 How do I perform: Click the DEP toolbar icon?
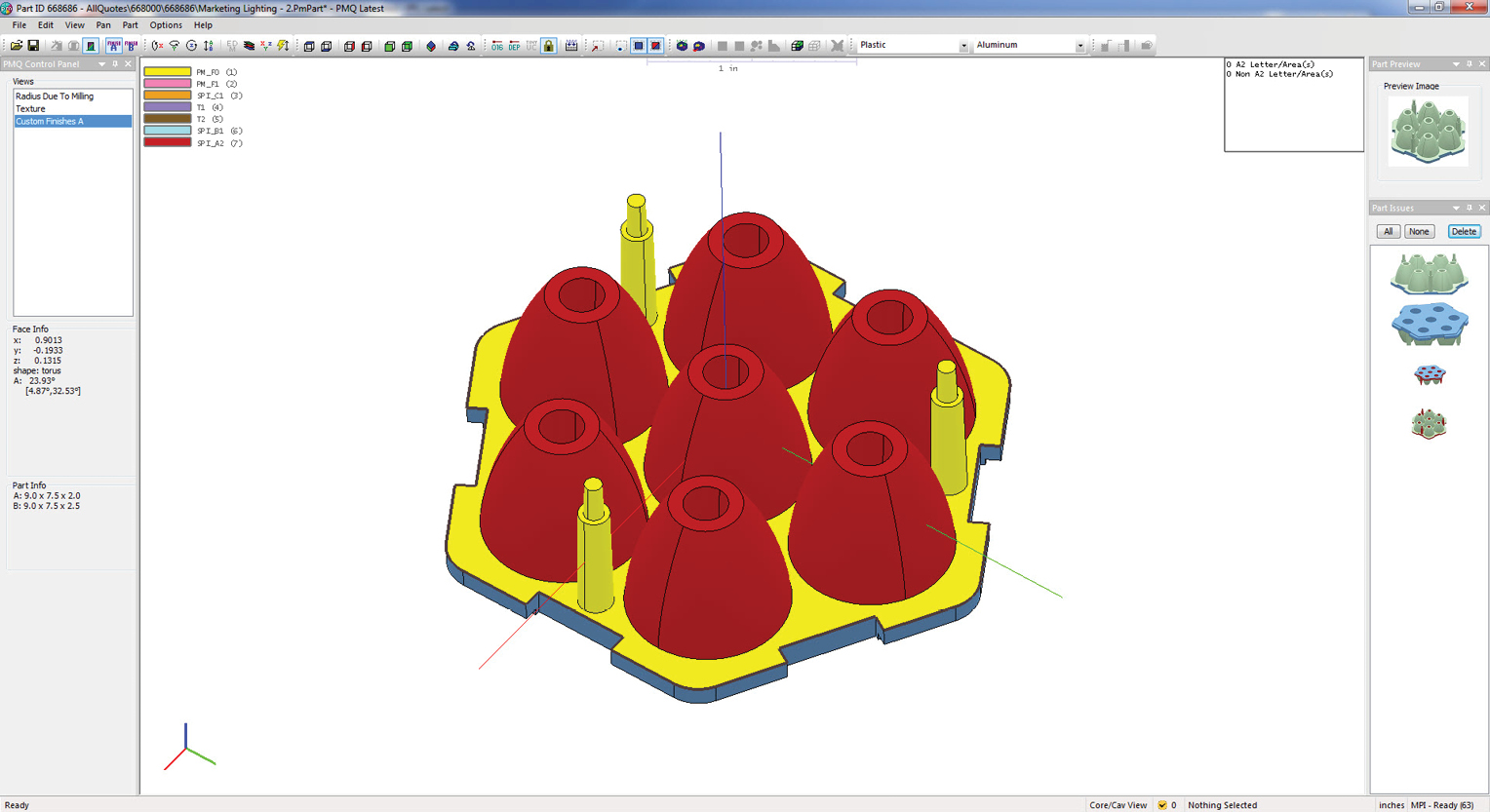tap(514, 46)
